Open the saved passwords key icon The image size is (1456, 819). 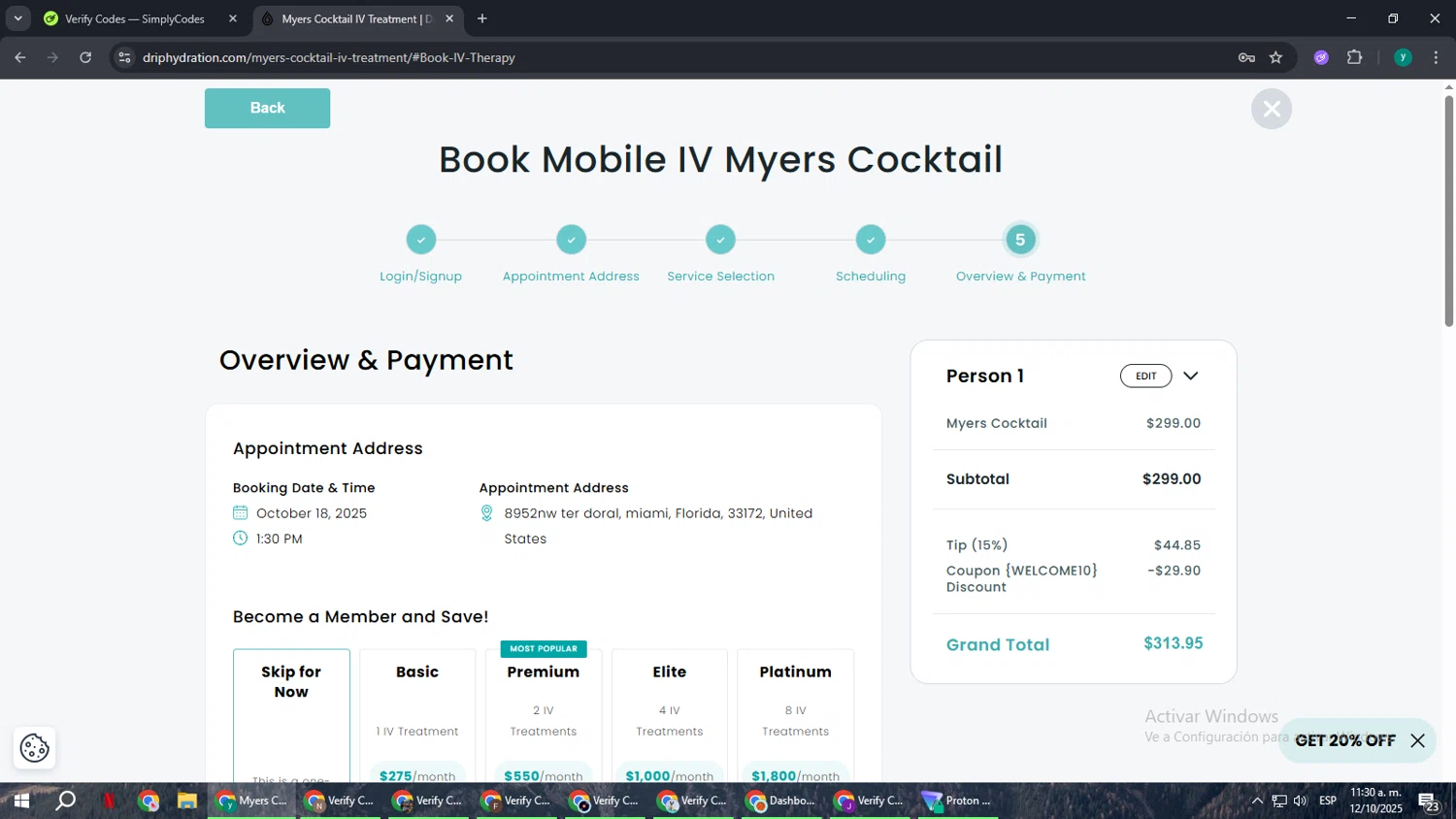(1246, 57)
